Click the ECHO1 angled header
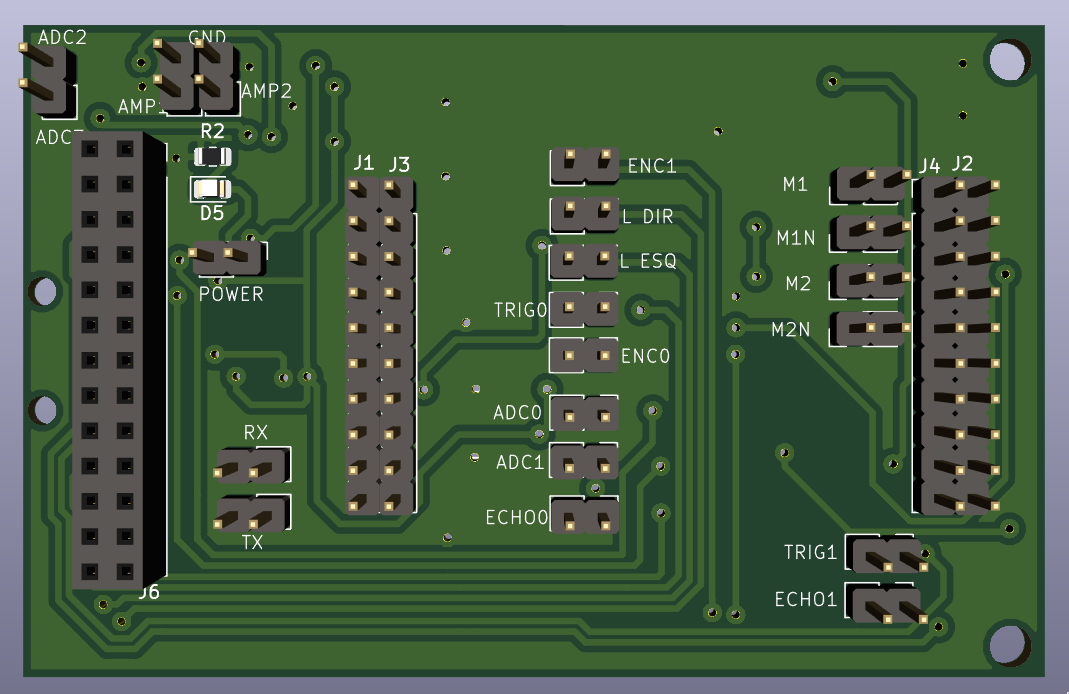1069x694 pixels. pos(886,603)
